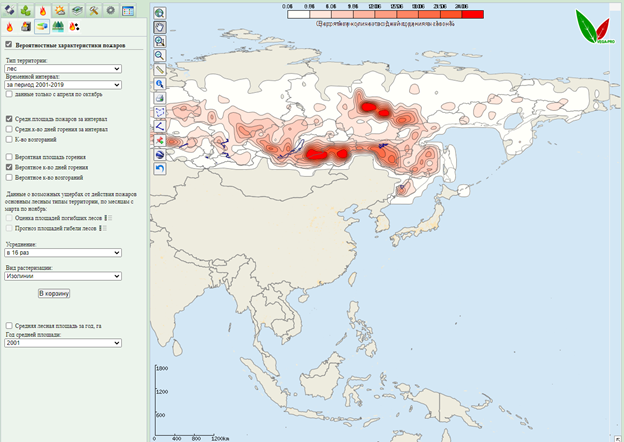Screen dimensions: 624x442
Task: Open the weather sun-cloud tab
Action: coord(59,11)
